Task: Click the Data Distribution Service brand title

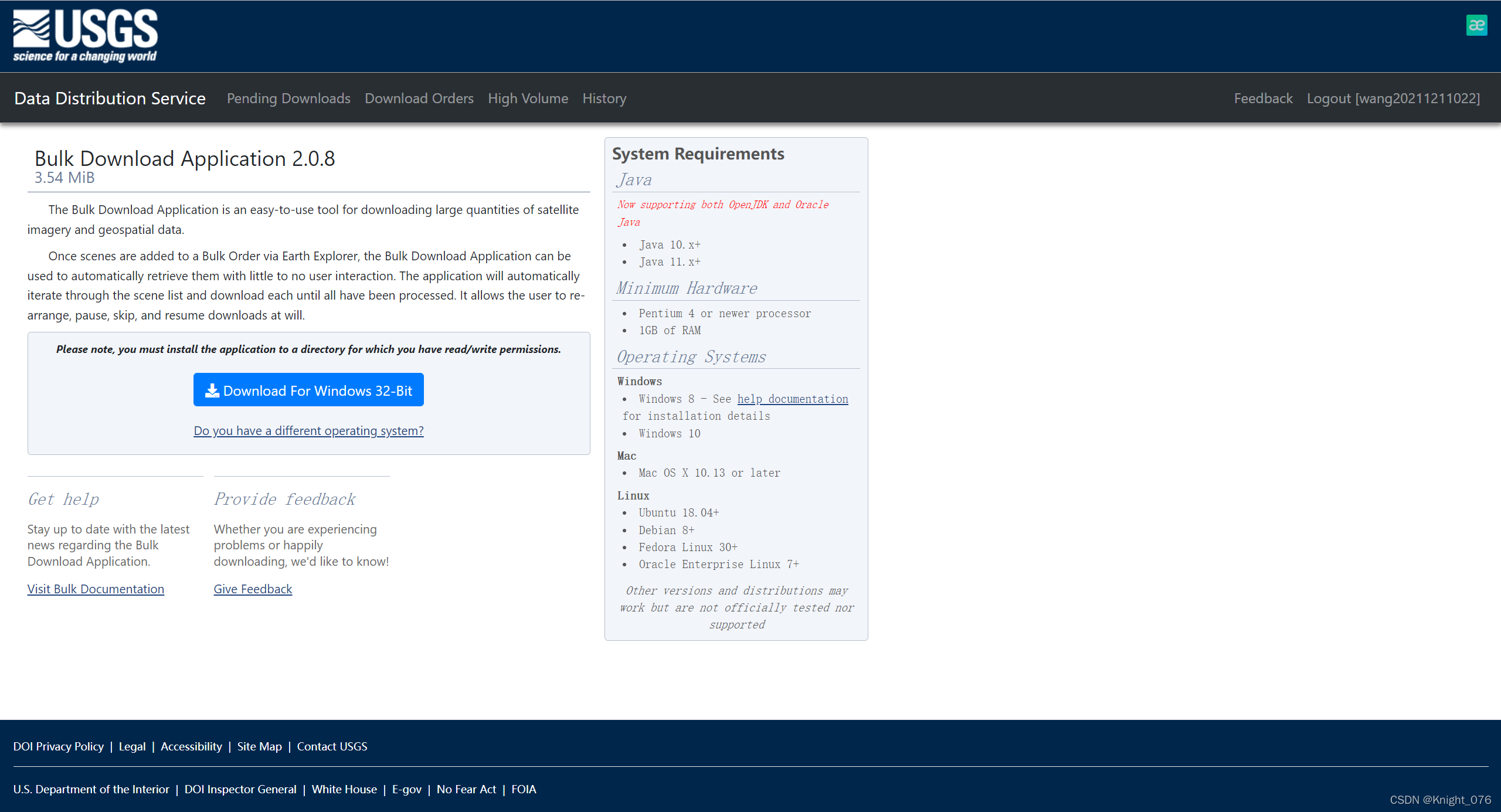Action: (x=110, y=98)
